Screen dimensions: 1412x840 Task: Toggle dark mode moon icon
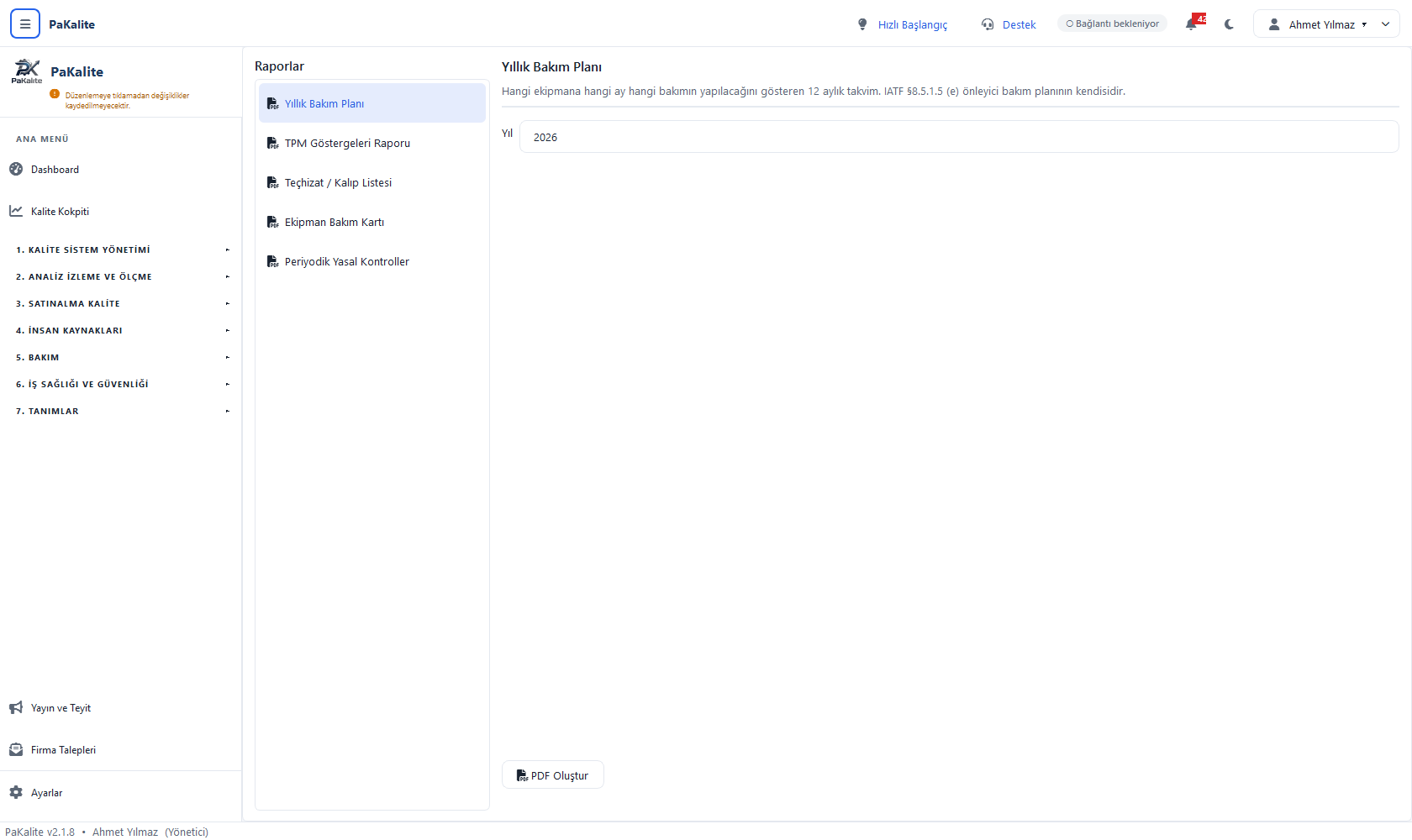tap(1230, 24)
